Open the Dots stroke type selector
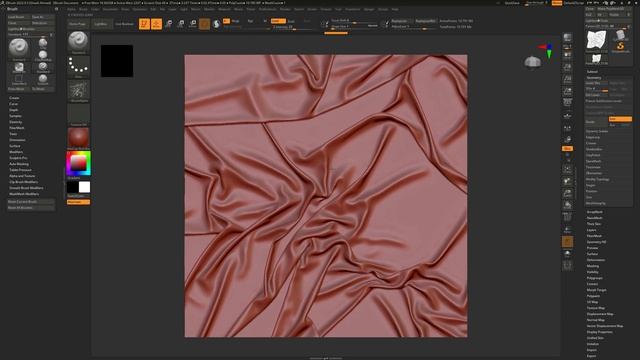The width and height of the screenshot is (640, 360). point(78,66)
